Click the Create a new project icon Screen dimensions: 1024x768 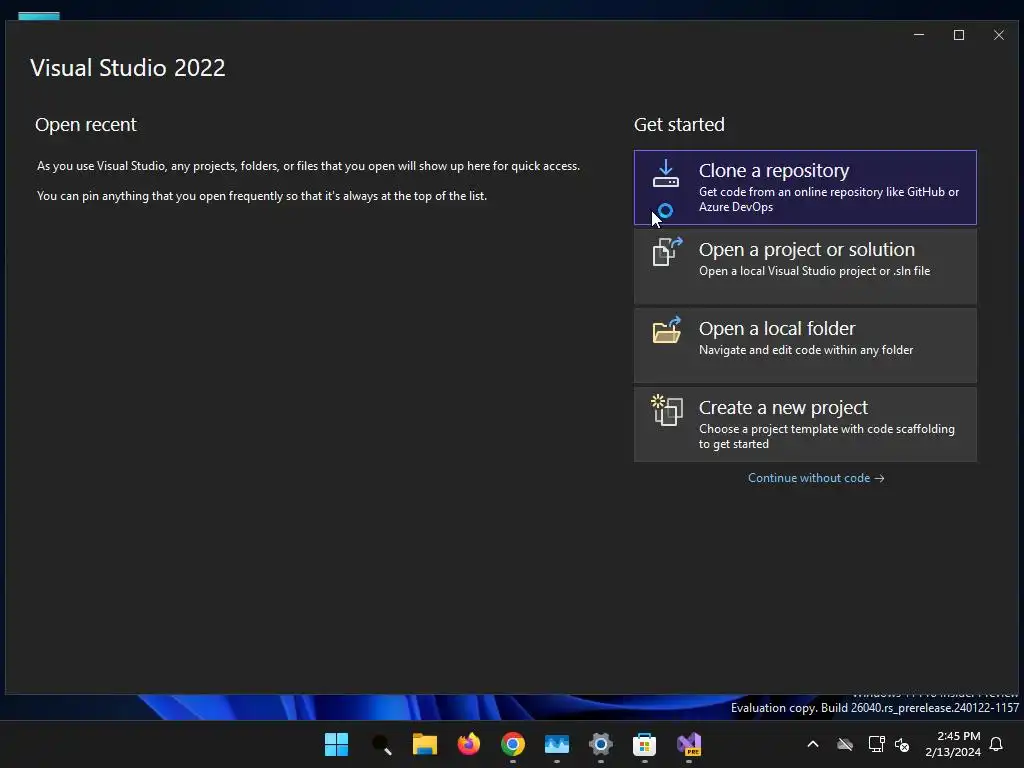point(667,410)
